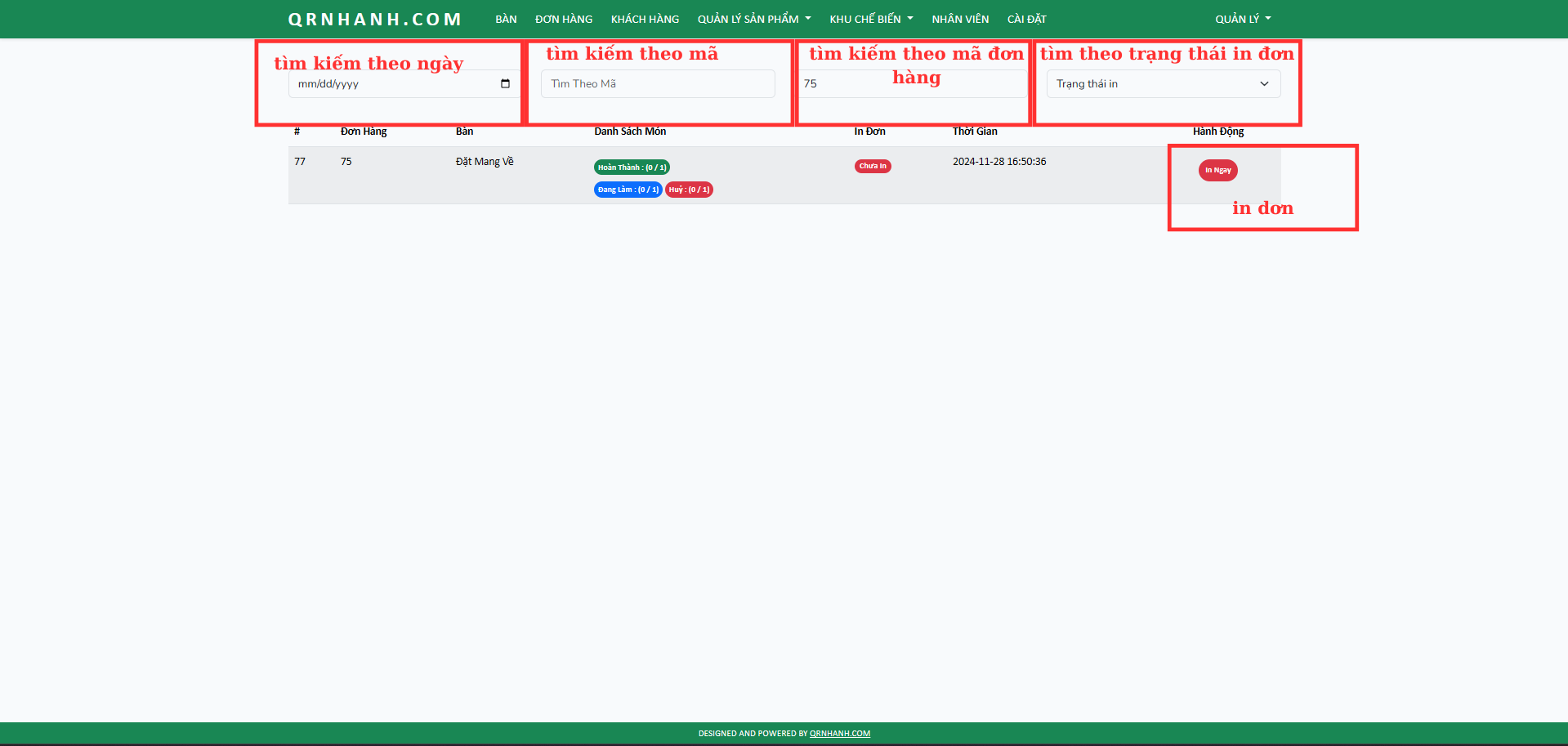This screenshot has width=1568, height=746.
Task: Click the QRNHANH.COM logo
Action: pos(375,19)
